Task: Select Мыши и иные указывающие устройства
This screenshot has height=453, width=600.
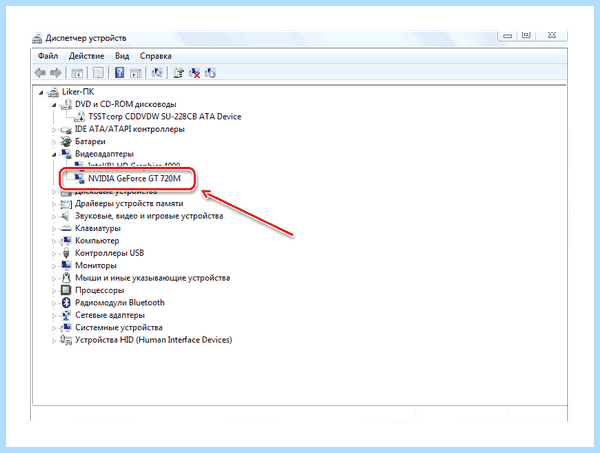Action: [x=152, y=278]
